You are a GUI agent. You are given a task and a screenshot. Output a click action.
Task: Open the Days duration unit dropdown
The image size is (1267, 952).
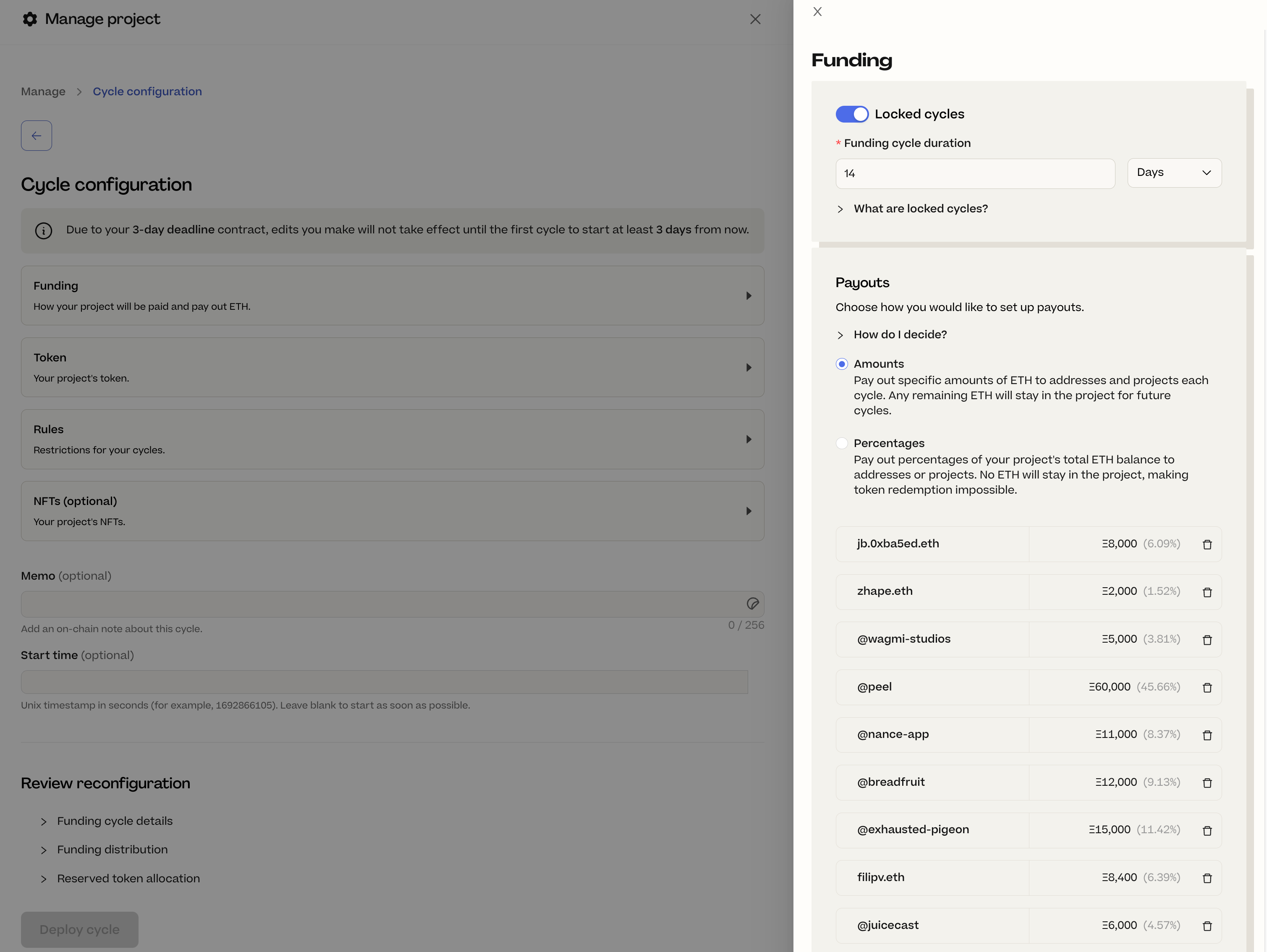click(x=1174, y=173)
